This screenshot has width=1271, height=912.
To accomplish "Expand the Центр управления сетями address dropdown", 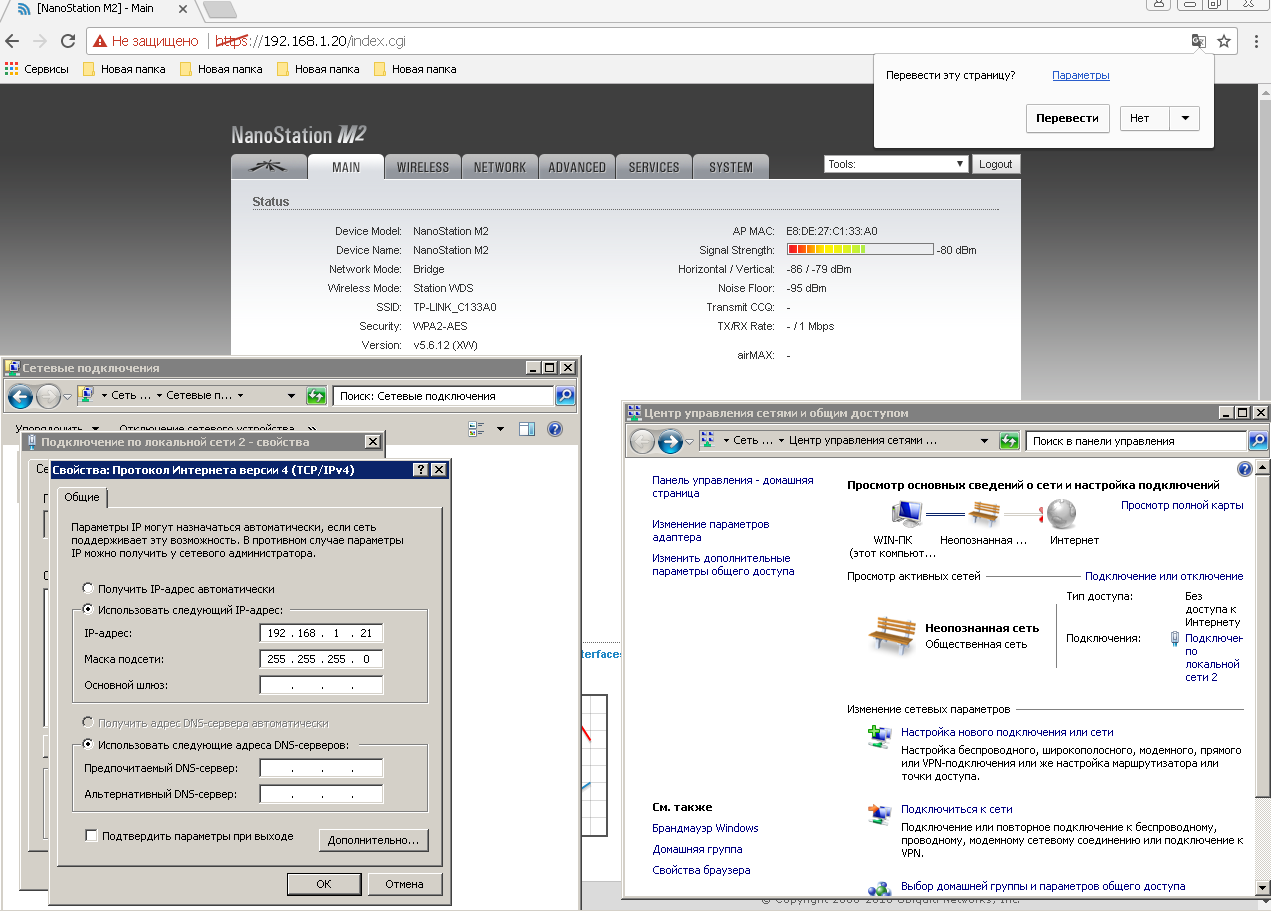I will pos(985,440).
